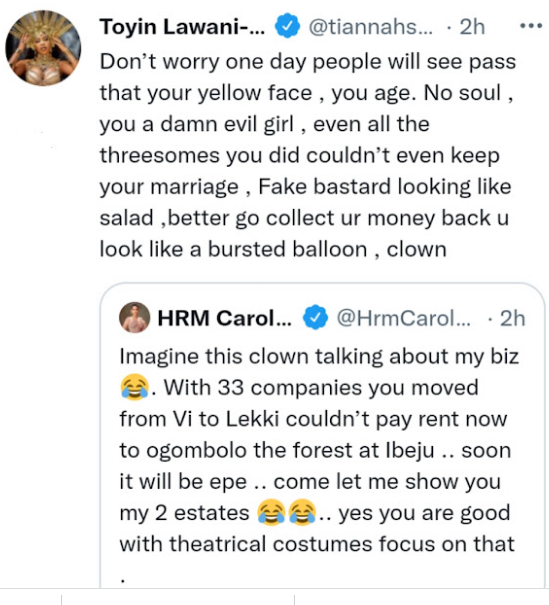
Task: Click the HRM Carol display name
Action: 224,318
